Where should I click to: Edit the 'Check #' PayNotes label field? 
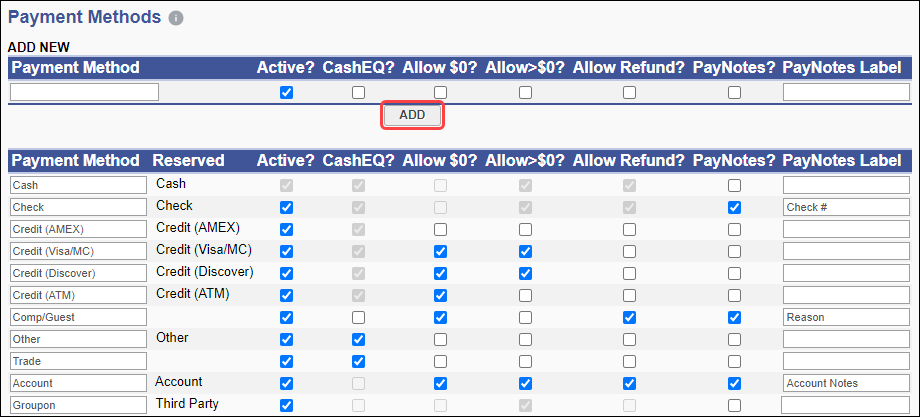(x=846, y=207)
